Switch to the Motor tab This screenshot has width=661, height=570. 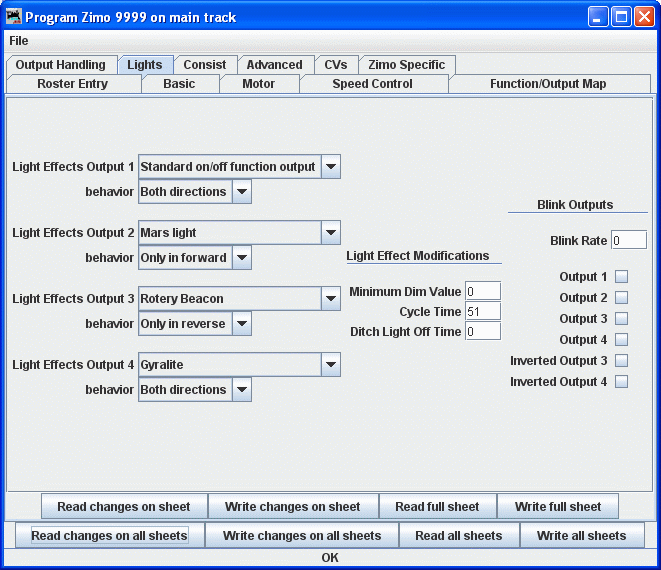pos(258,84)
